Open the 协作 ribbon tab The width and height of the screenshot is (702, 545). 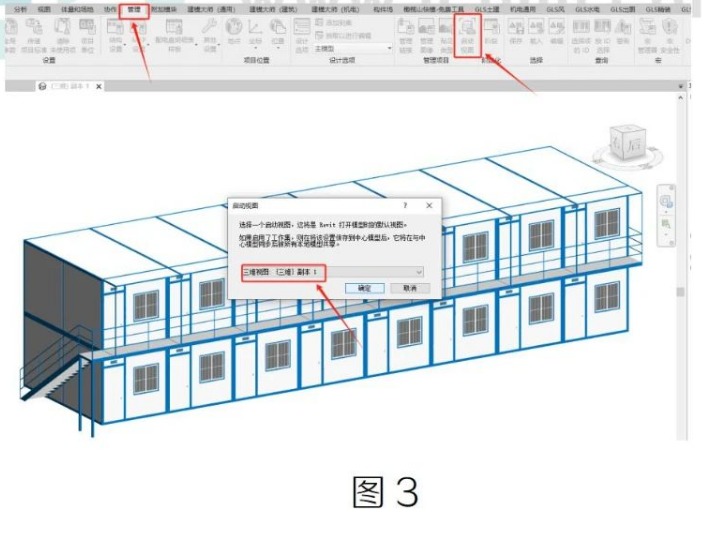[110, 9]
